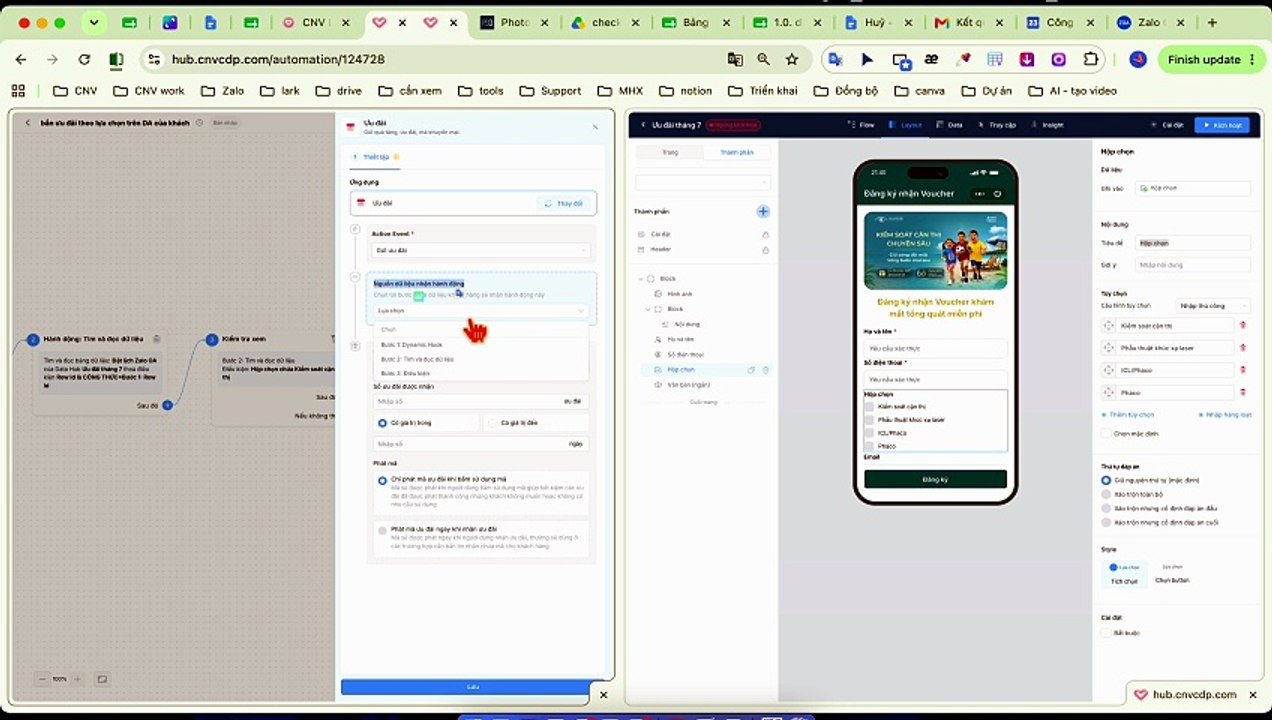Click the browser back arrow
This screenshot has height=720, width=1272.
[21, 60]
